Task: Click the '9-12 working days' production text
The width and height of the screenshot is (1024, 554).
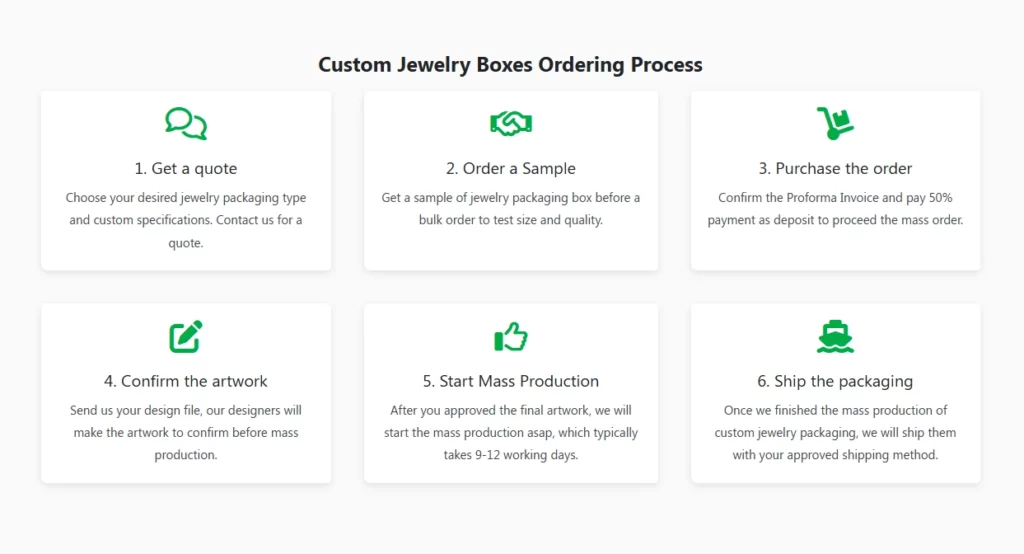Action: (511, 455)
